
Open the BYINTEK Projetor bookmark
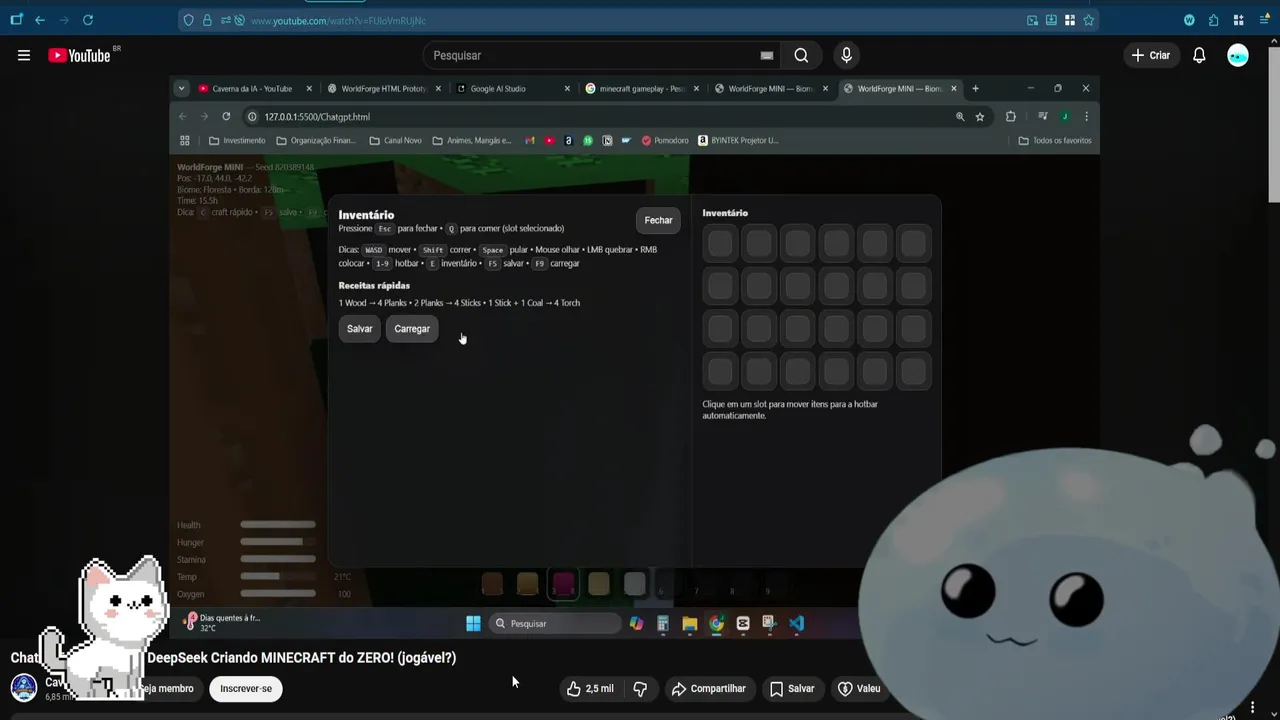[x=738, y=141]
